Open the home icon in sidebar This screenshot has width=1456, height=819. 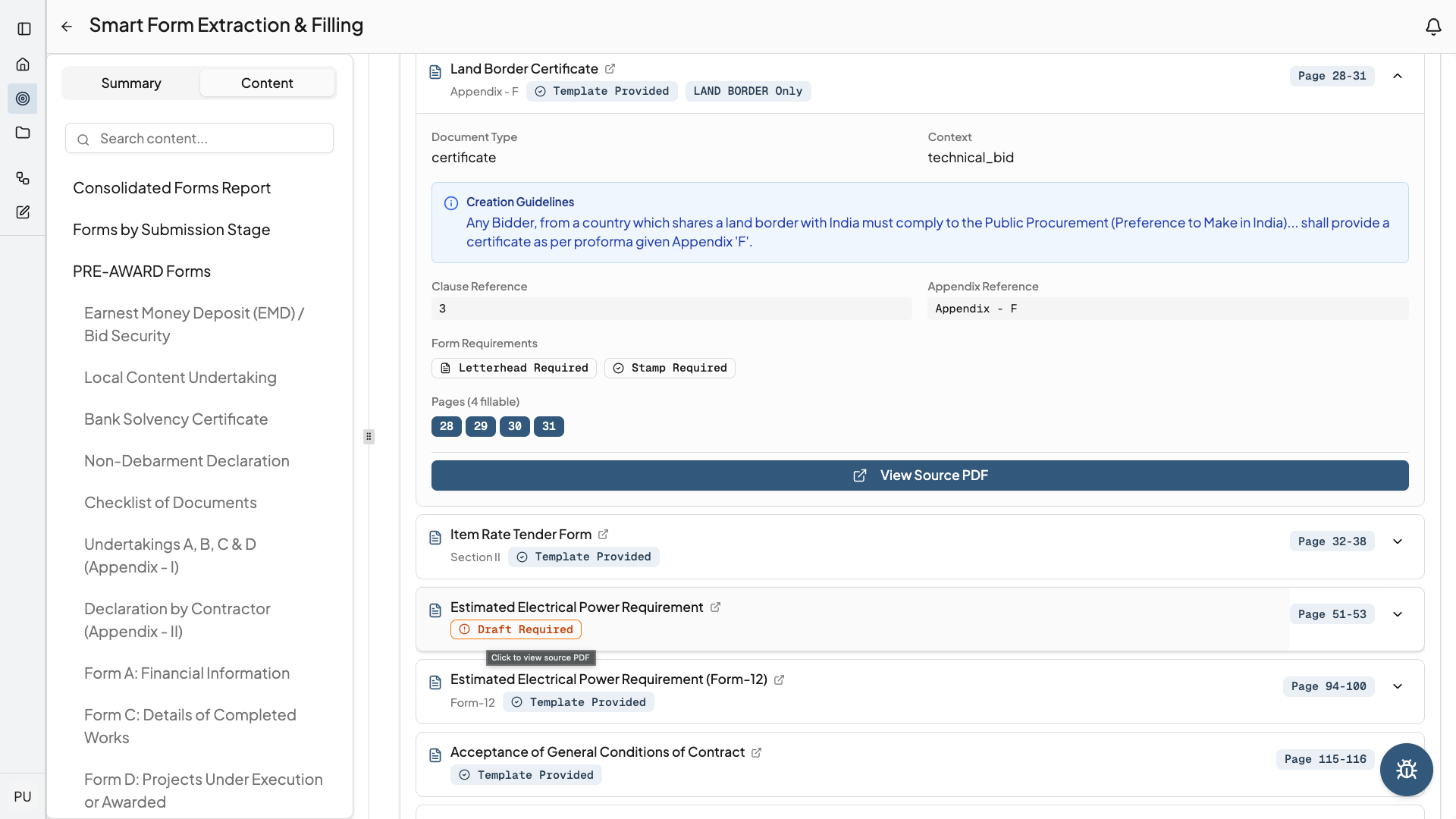click(23, 64)
